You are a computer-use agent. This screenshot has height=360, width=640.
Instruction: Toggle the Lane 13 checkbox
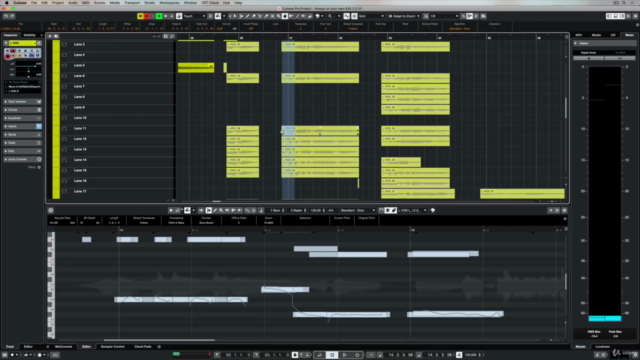tap(64, 150)
